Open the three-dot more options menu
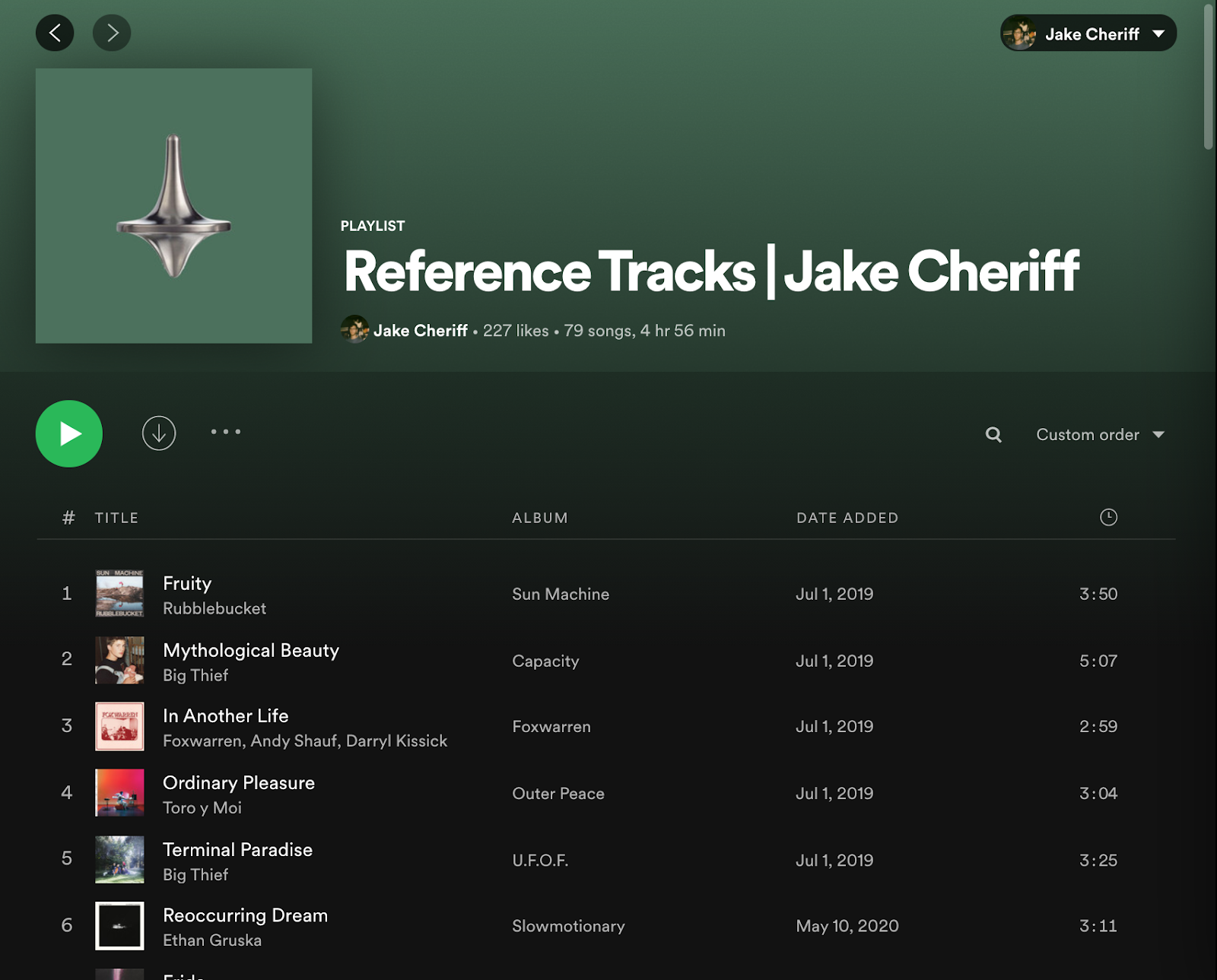This screenshot has height=980, width=1217. point(226,432)
